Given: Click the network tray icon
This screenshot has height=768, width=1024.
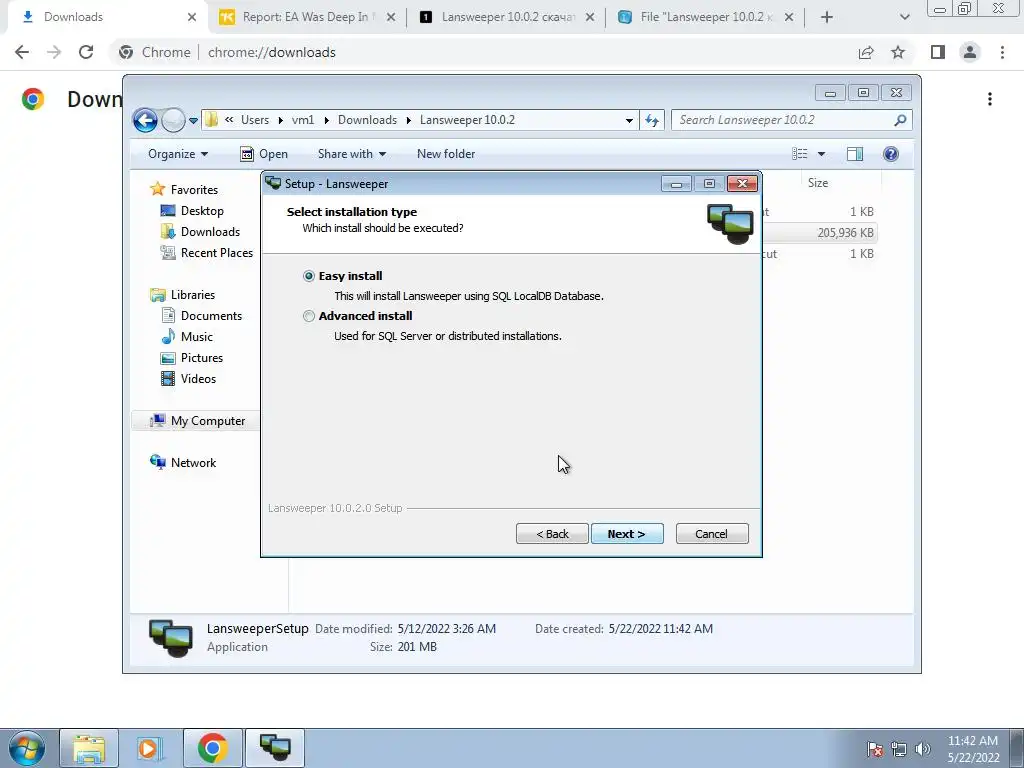Looking at the screenshot, I should (x=899, y=749).
